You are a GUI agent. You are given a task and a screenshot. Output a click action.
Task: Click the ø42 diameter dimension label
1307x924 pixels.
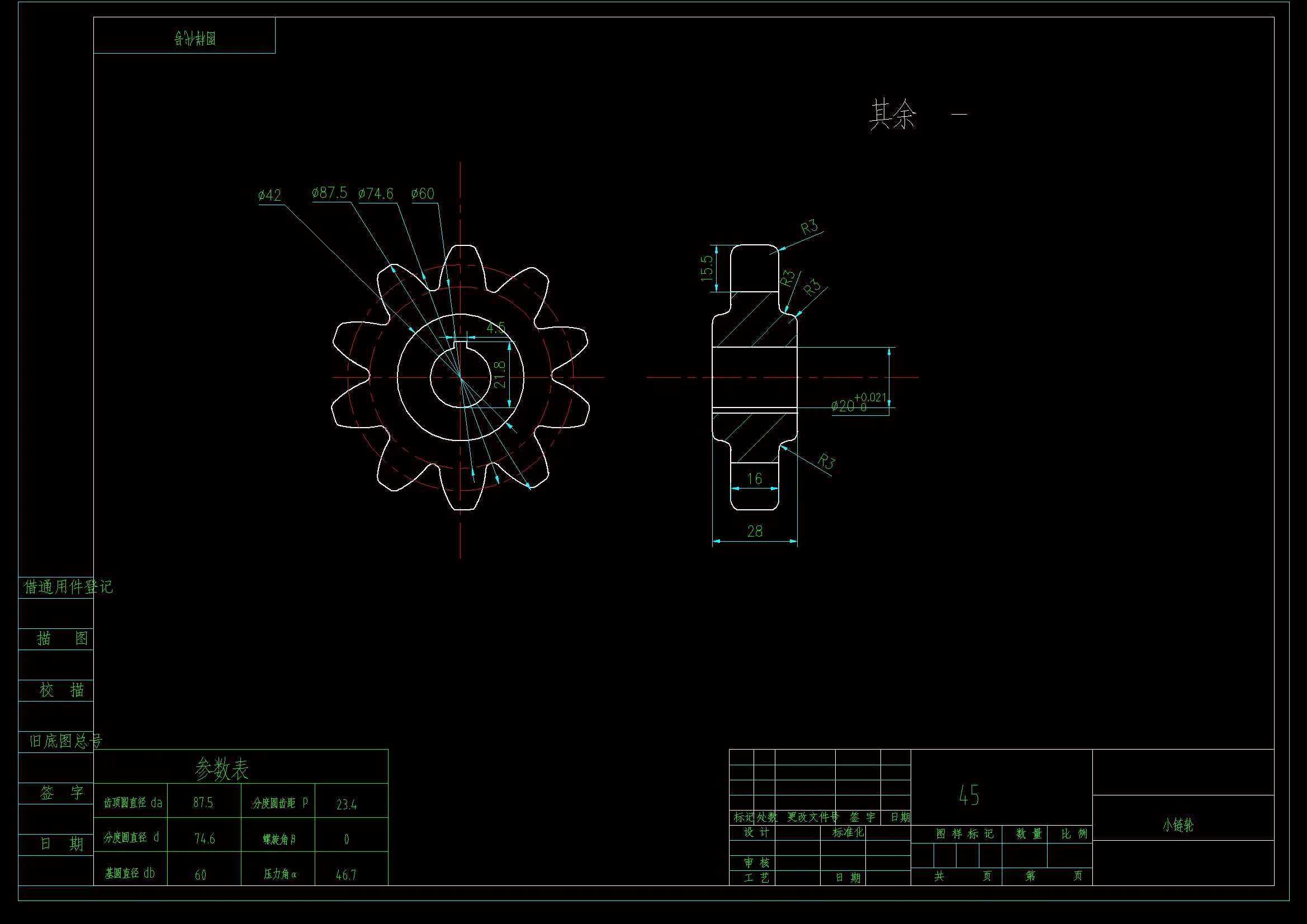269,196
